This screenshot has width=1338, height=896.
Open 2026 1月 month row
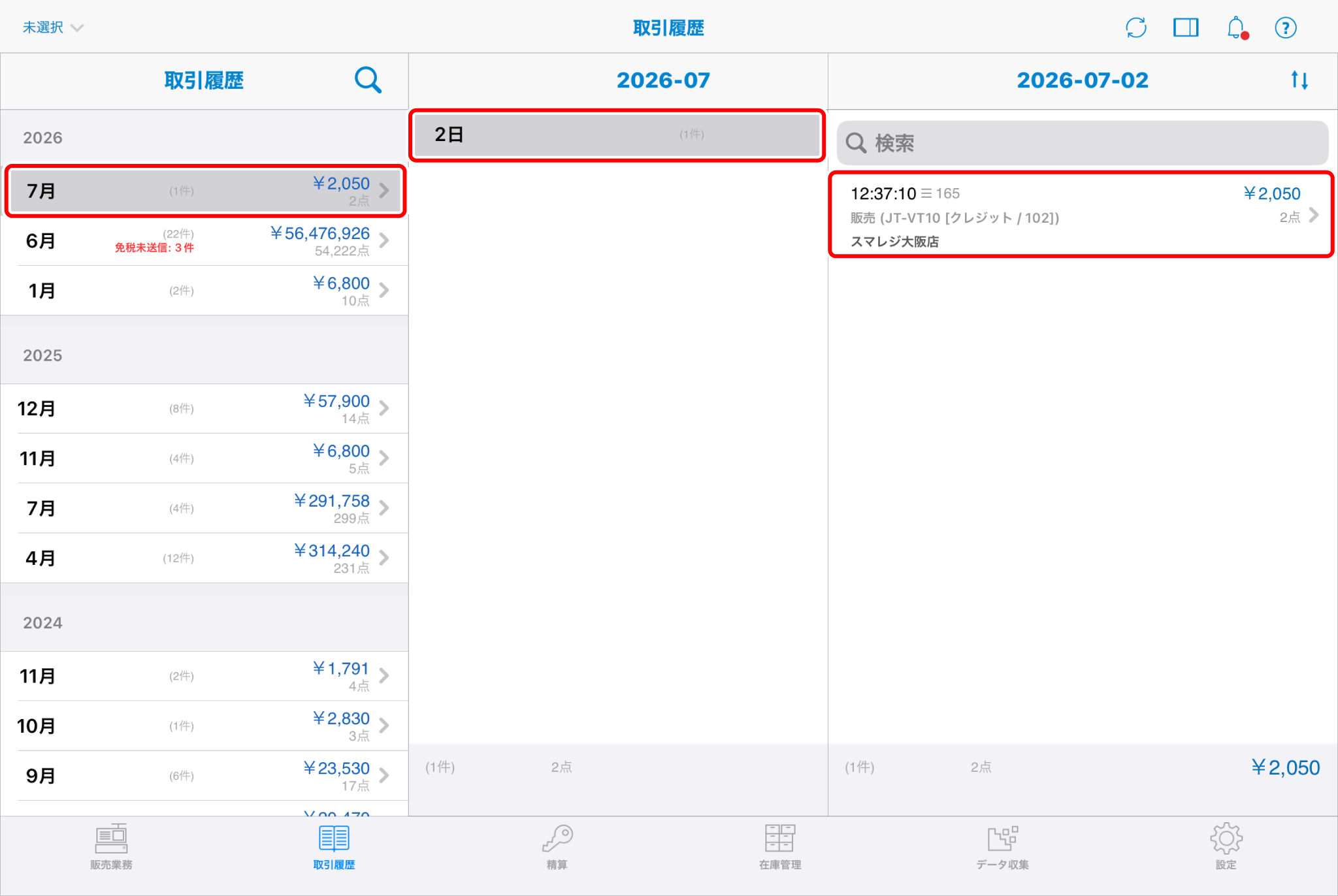click(205, 291)
